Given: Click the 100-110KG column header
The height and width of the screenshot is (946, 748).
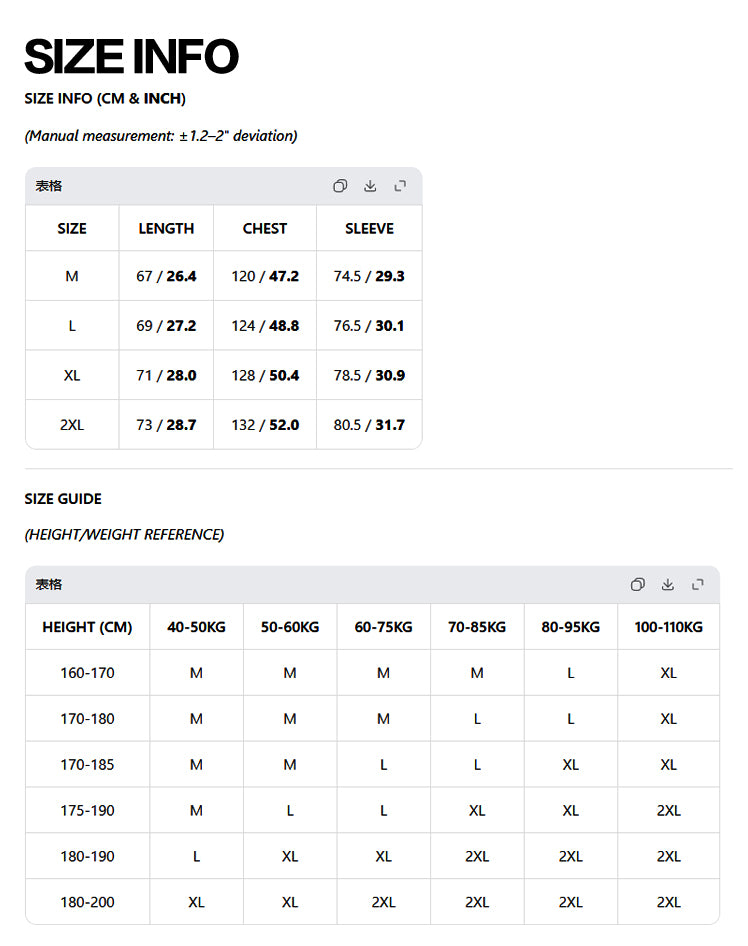Looking at the screenshot, I should [x=668, y=627].
